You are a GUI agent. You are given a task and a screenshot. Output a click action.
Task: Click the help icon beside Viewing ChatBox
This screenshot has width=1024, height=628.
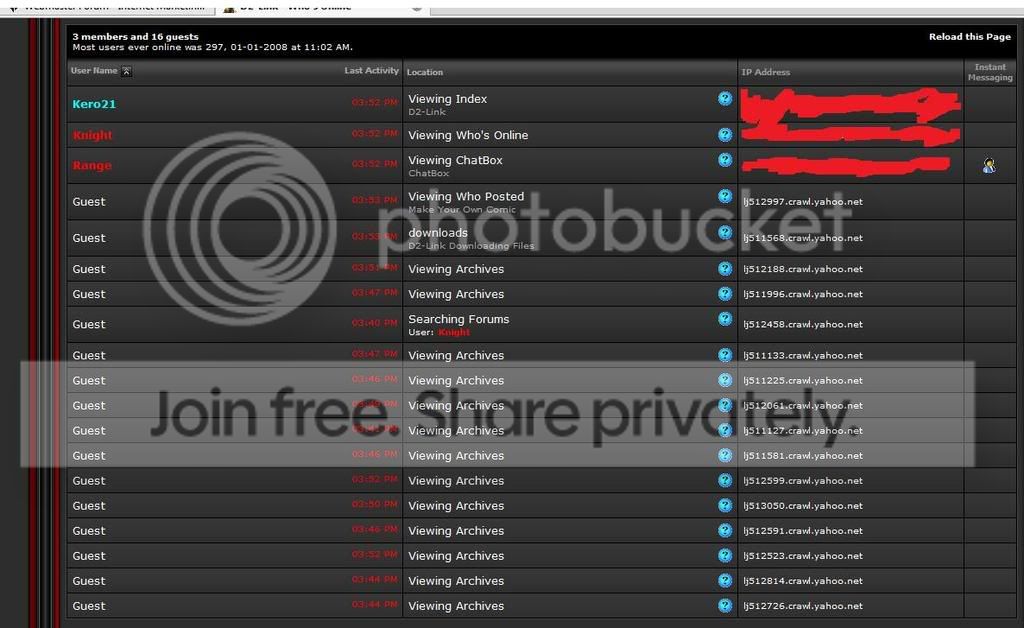tap(725, 160)
